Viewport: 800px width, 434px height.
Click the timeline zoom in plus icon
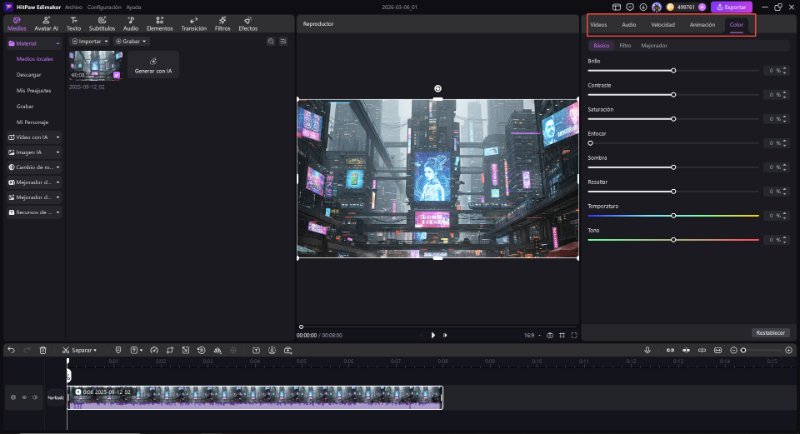click(x=789, y=350)
